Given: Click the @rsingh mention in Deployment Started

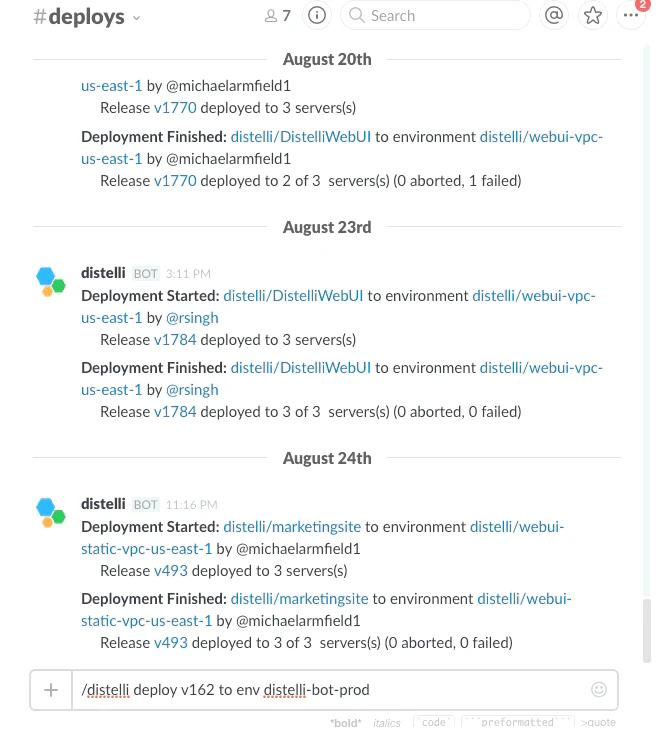Looking at the screenshot, I should point(192,317).
